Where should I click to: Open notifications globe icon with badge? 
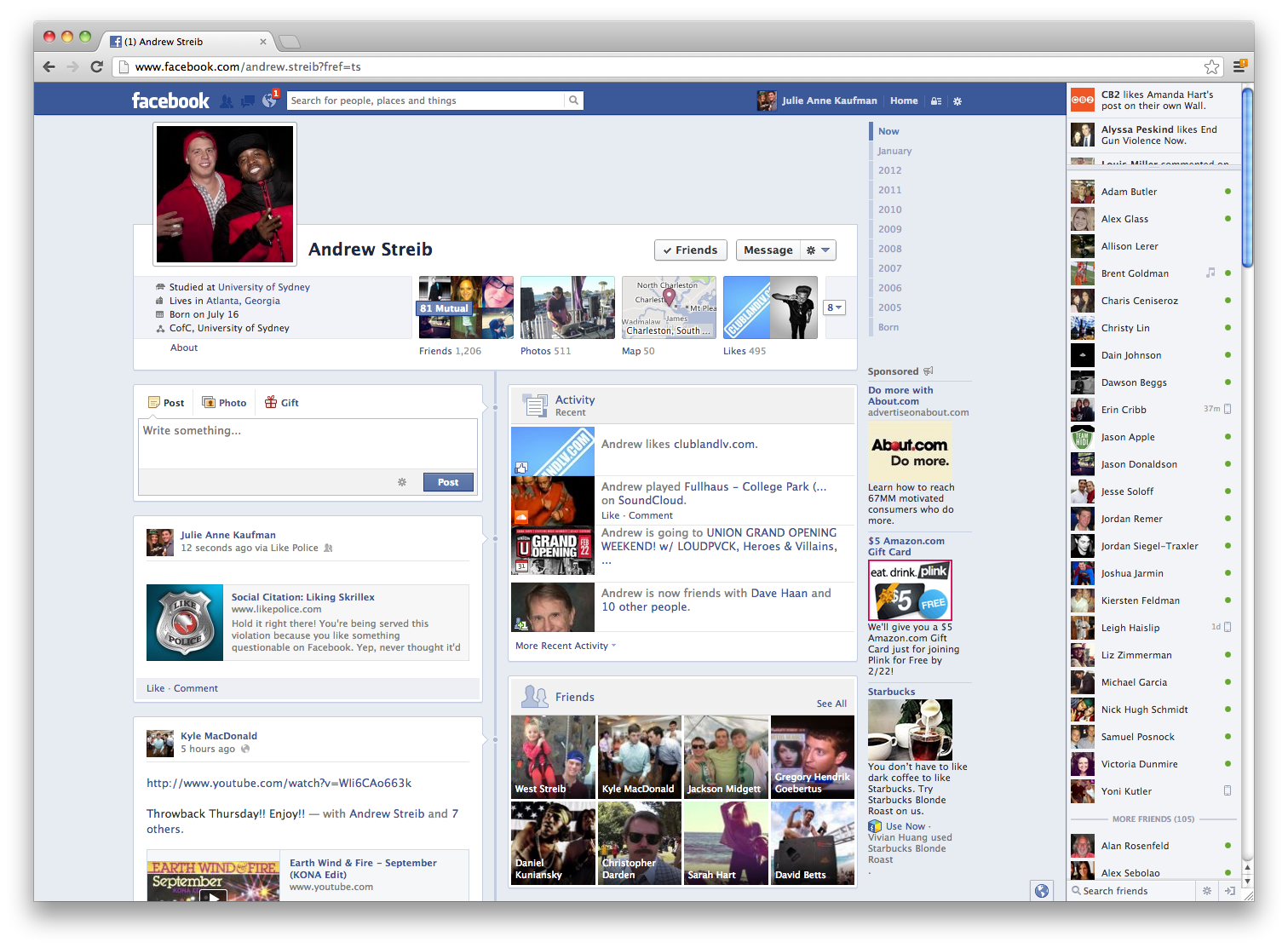[x=269, y=101]
